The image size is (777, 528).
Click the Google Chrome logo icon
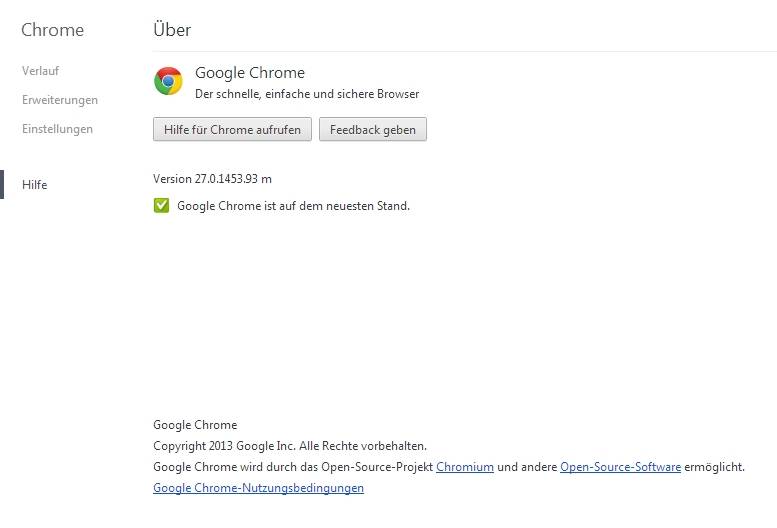coord(168,81)
